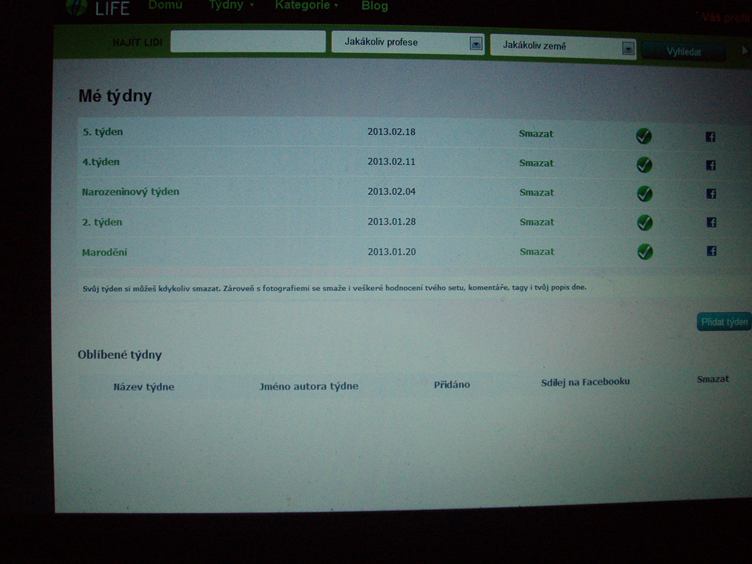This screenshot has width=752, height=564.
Task: Toggle the green checkmark for Marodění
Action: tap(644, 252)
